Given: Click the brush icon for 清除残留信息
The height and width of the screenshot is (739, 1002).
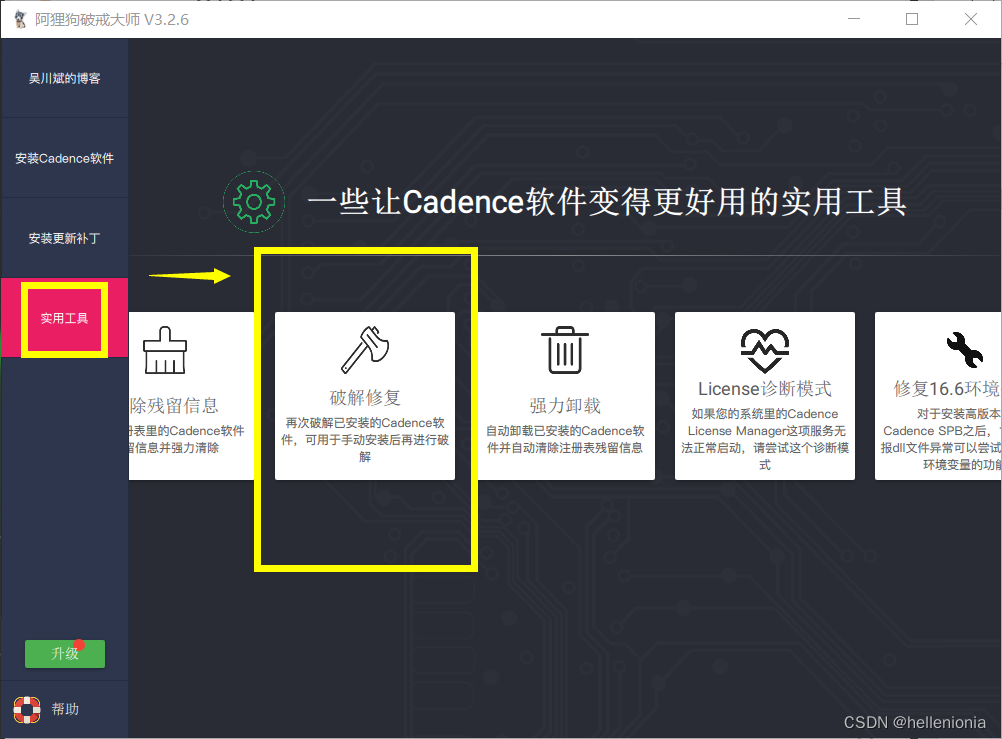Looking at the screenshot, I should click(x=163, y=350).
